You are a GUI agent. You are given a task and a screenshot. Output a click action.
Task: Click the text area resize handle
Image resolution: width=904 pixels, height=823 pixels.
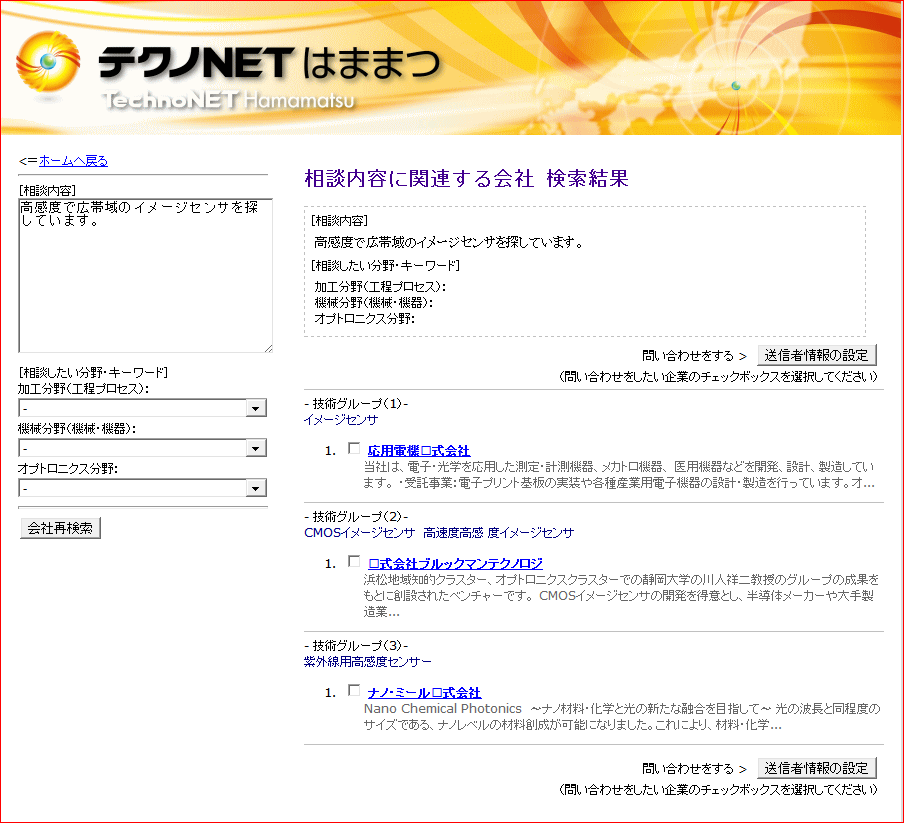267,347
